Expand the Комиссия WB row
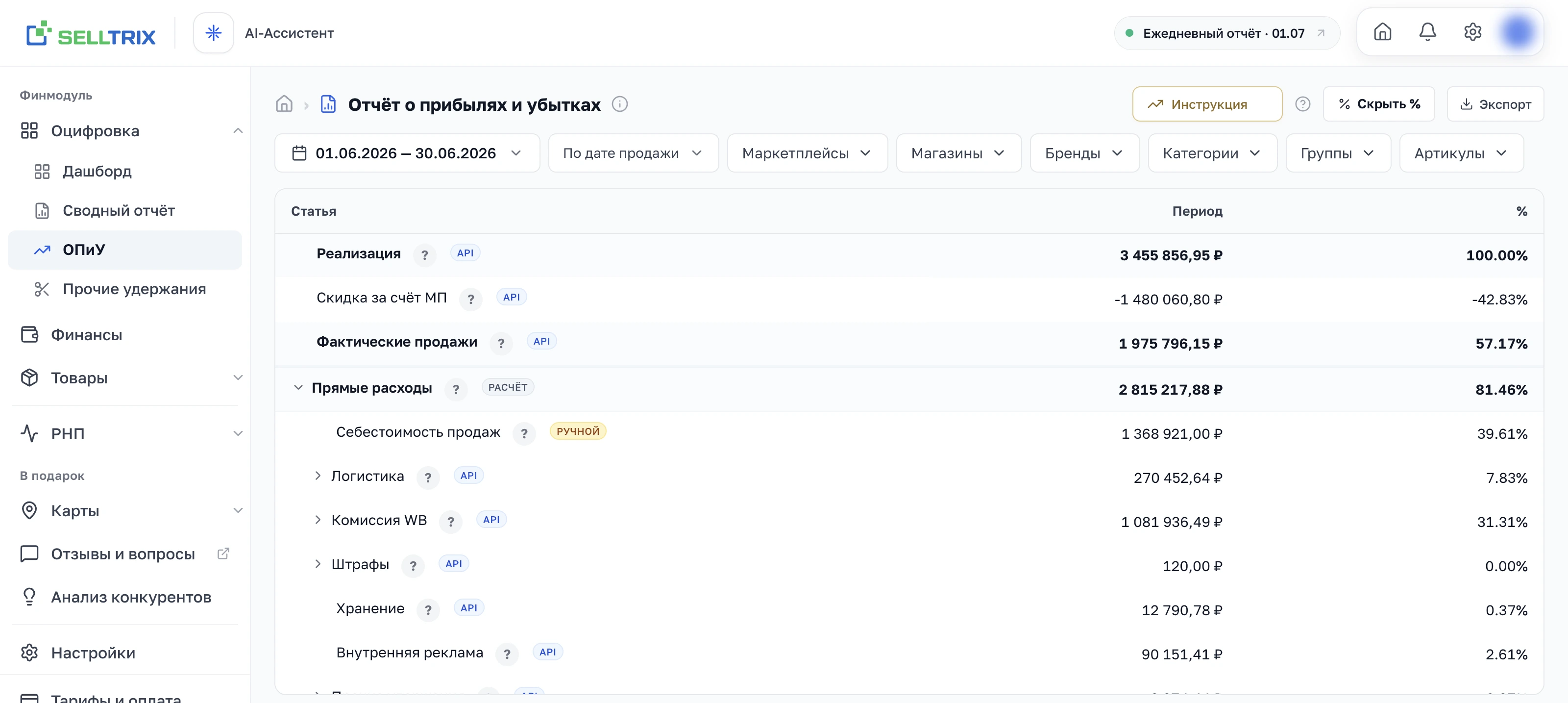This screenshot has width=1568, height=703. click(318, 520)
